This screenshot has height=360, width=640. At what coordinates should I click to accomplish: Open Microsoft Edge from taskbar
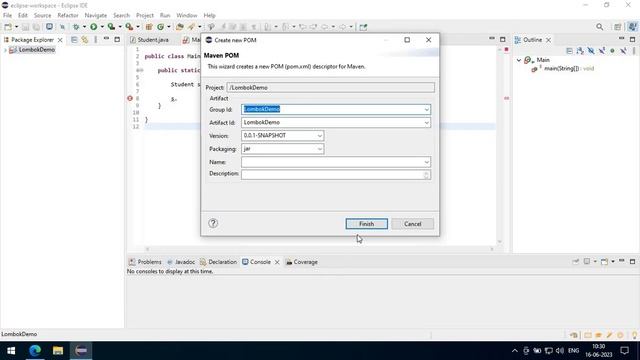(35, 351)
